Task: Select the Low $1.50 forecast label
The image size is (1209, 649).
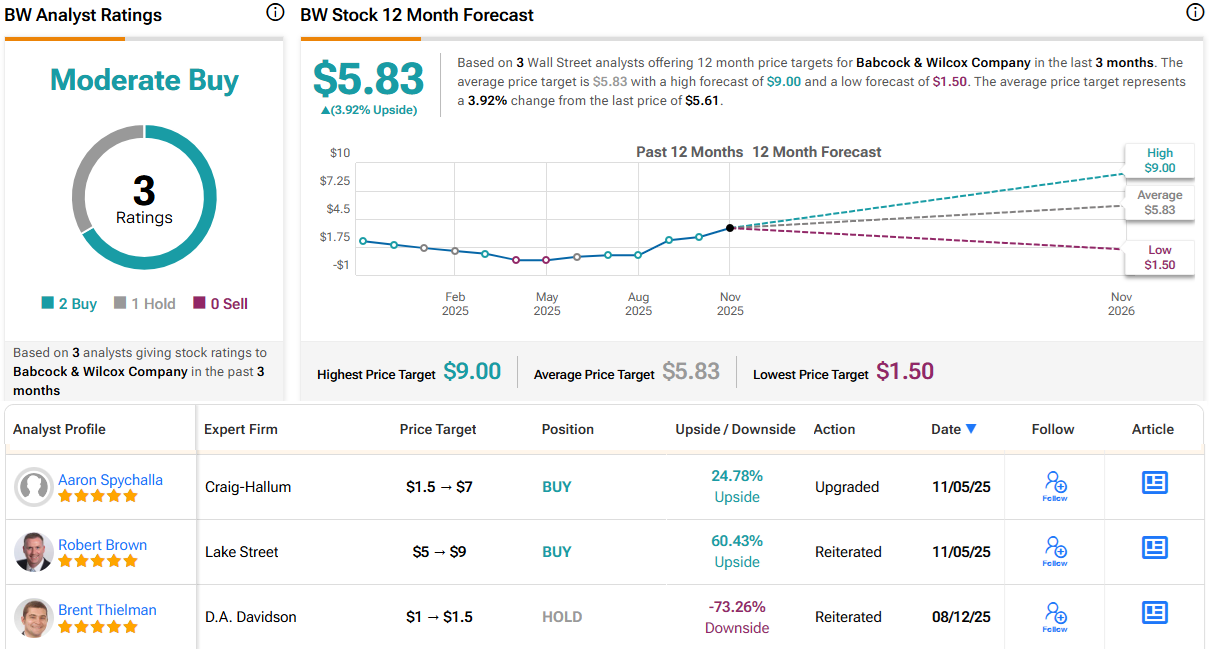Action: [x=1160, y=258]
